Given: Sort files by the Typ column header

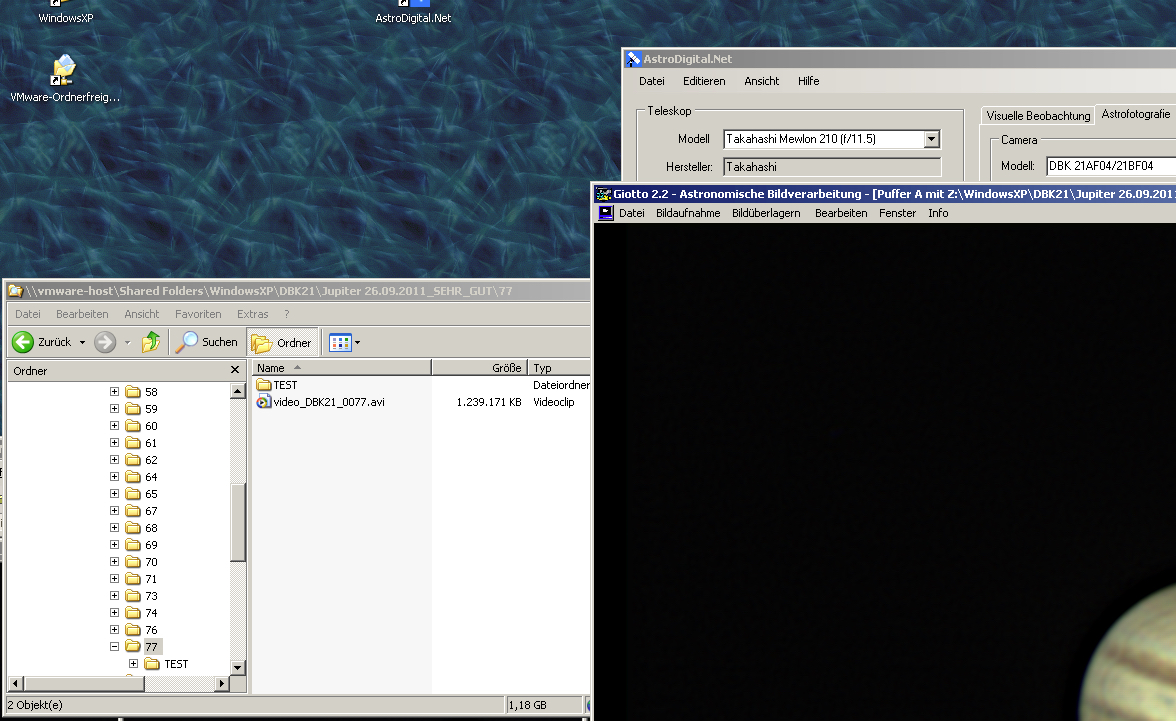Looking at the screenshot, I should tap(560, 368).
